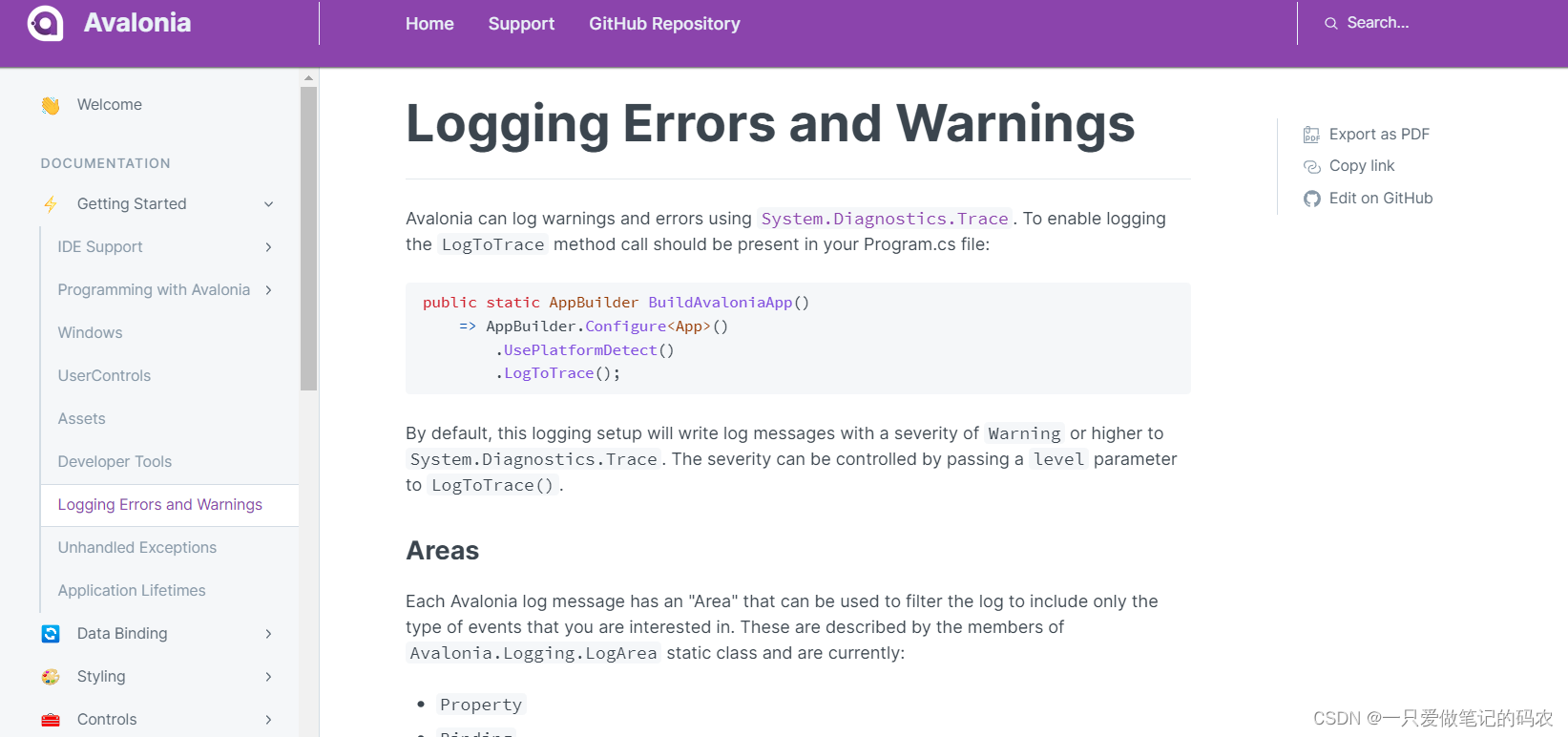Click the Avalonia logo icon
The width and height of the screenshot is (1568, 737).
pyautogui.click(x=45, y=23)
